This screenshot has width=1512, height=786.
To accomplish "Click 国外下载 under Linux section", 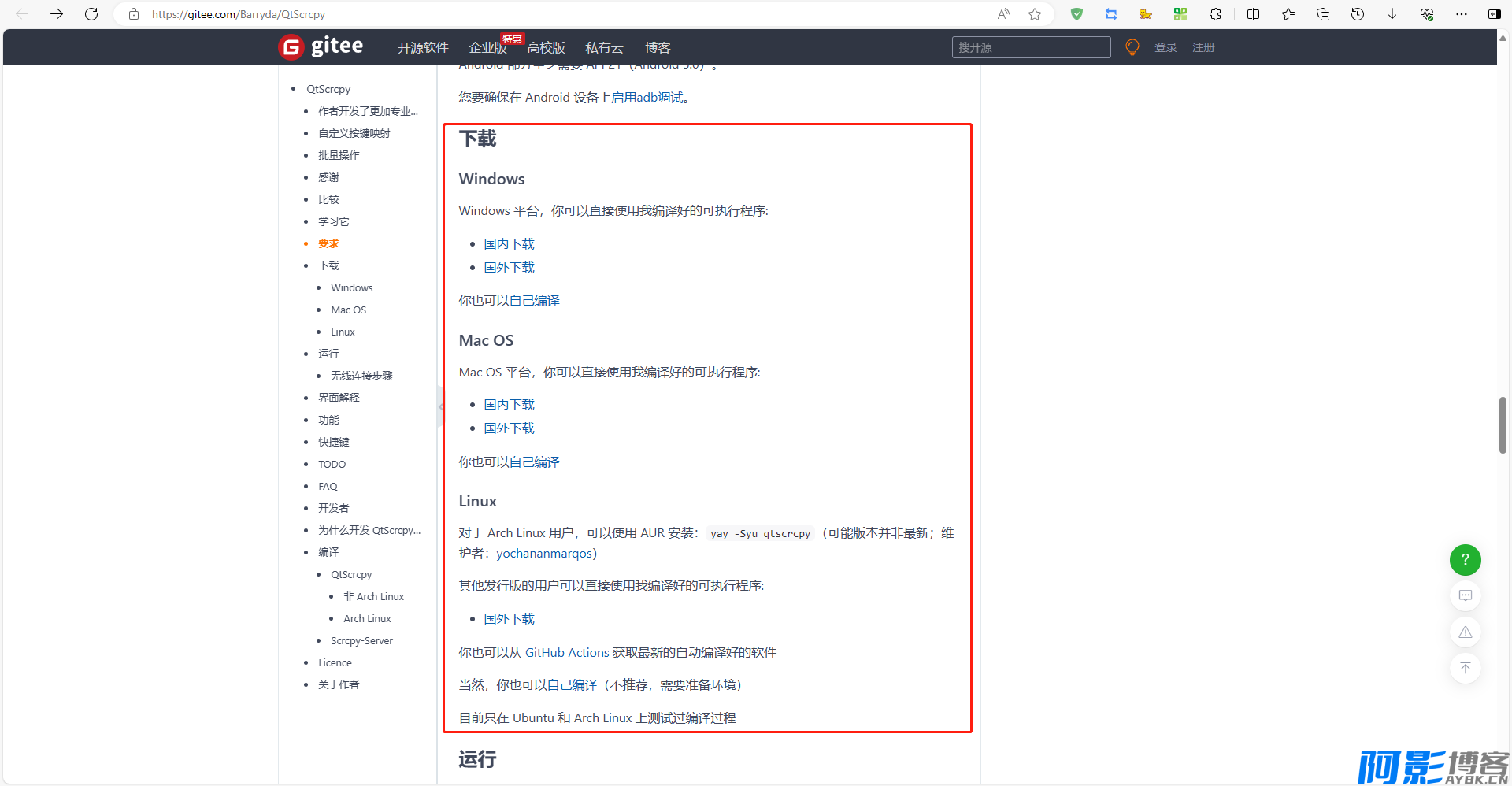I will tap(509, 619).
